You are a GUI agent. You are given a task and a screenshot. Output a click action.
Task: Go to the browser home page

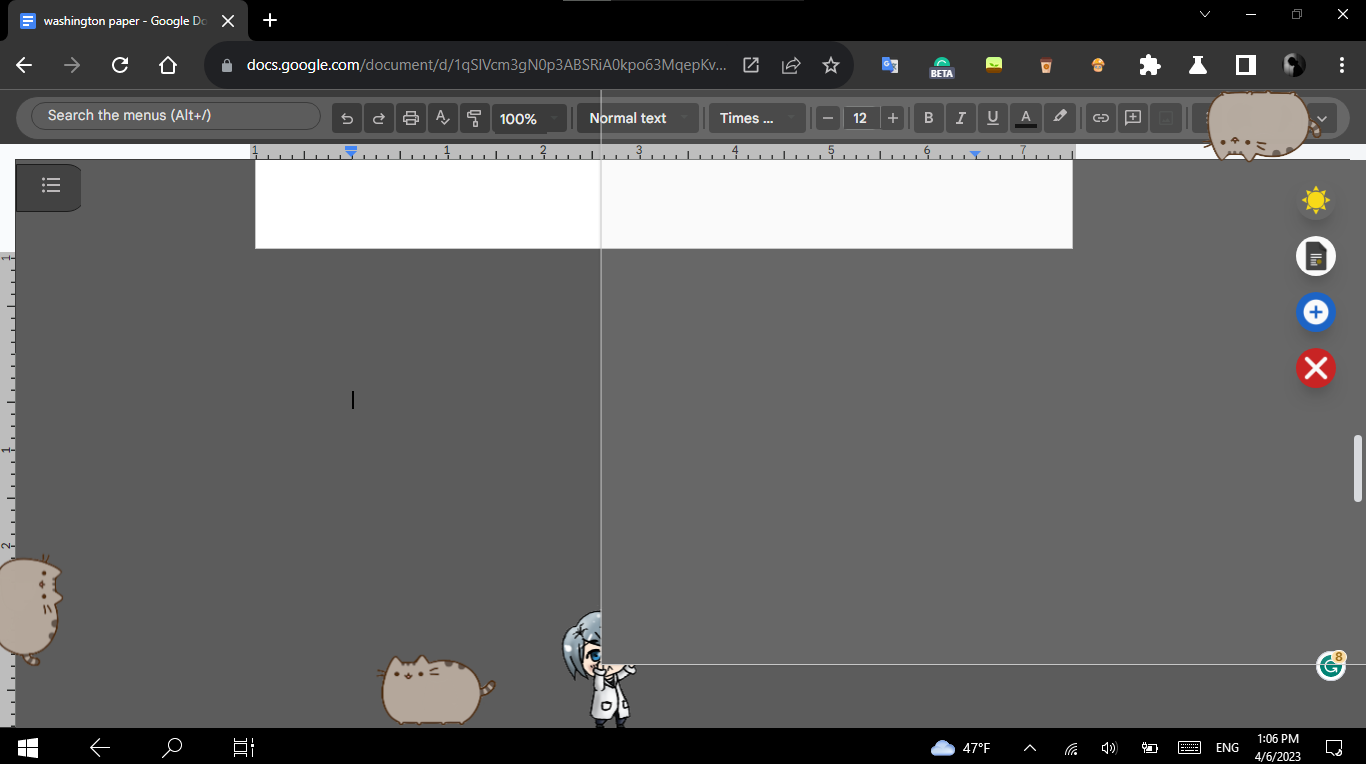[x=168, y=65]
